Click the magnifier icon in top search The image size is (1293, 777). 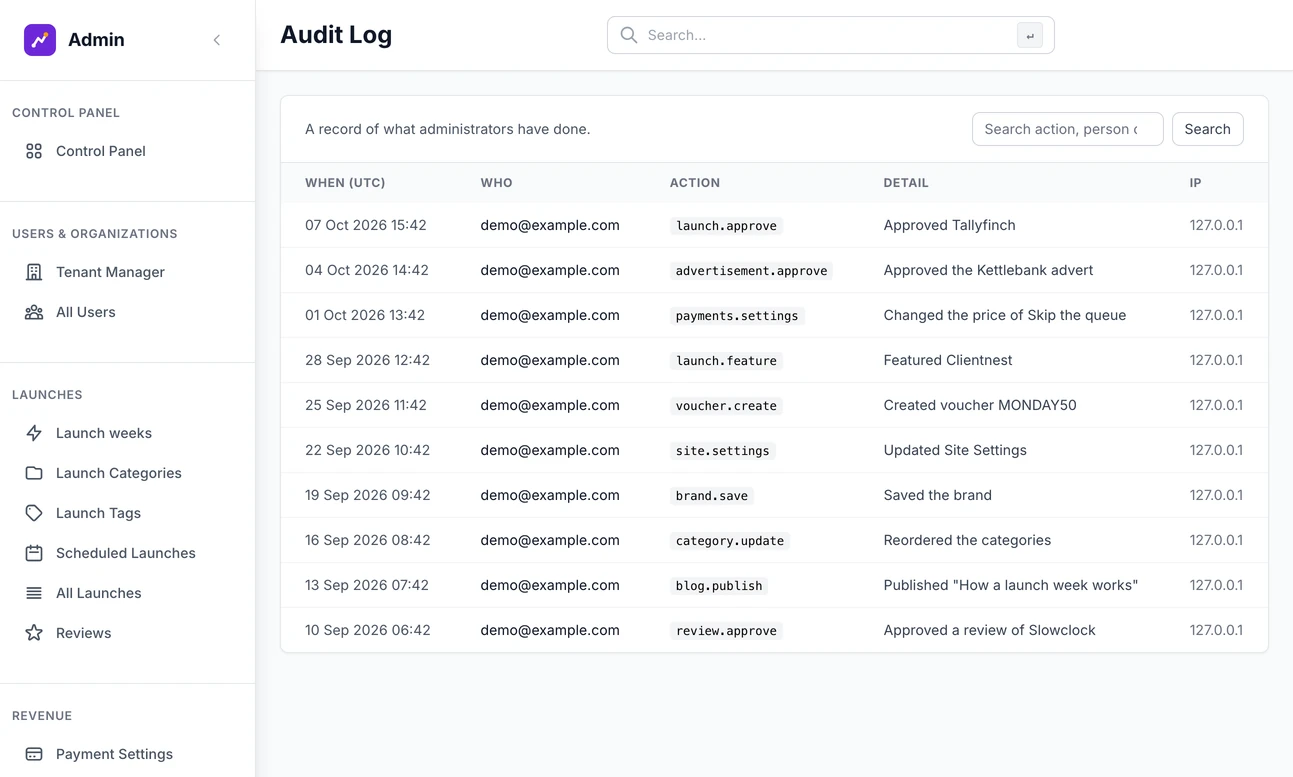point(629,35)
